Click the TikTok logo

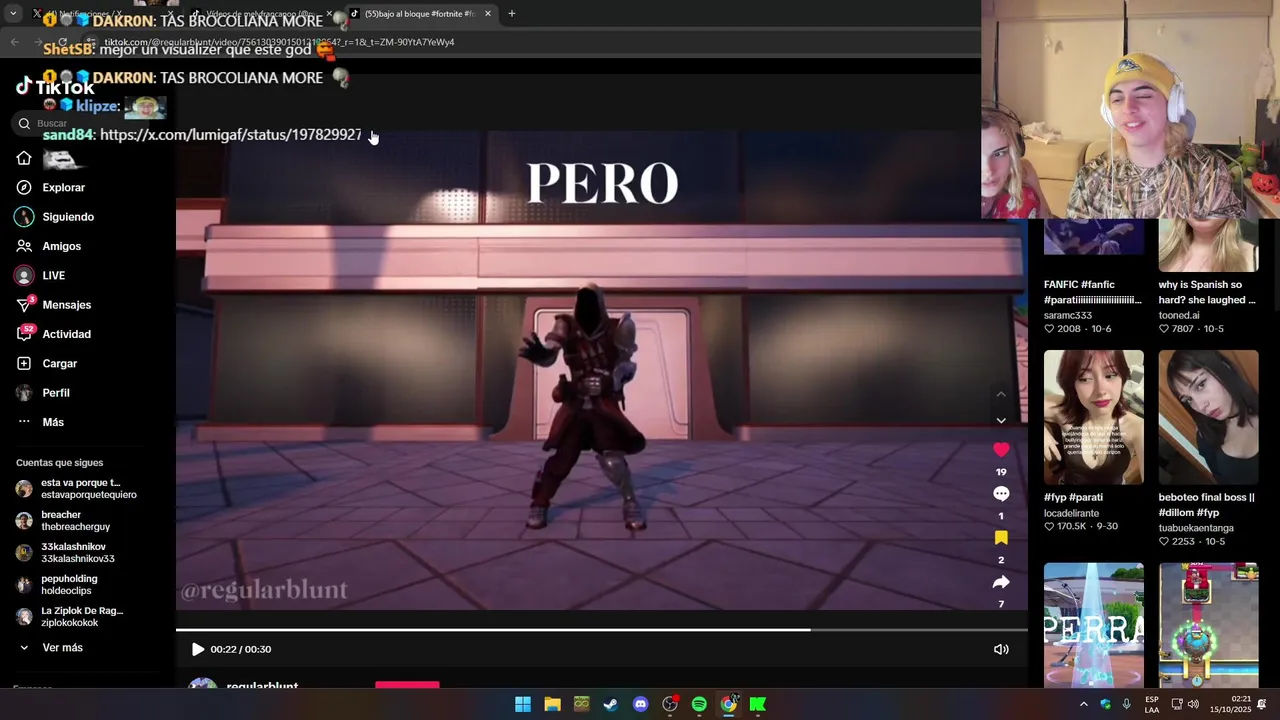[55, 87]
